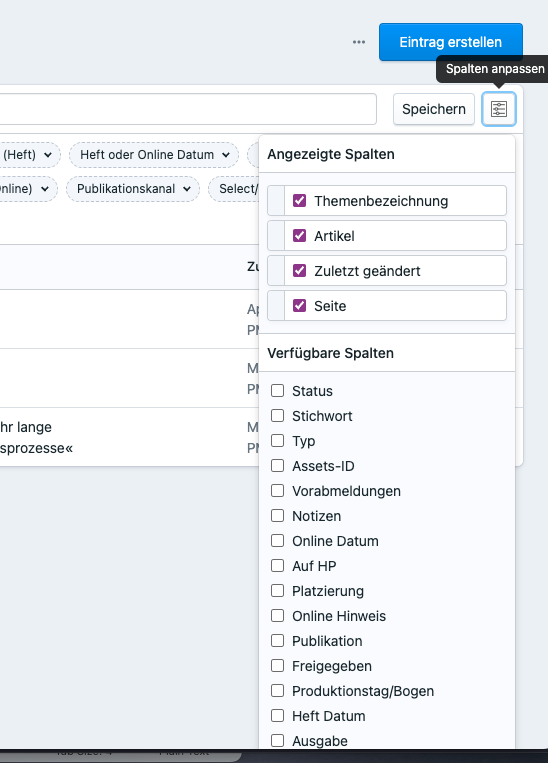
Task: Open the (Heft) filter dropdown
Action: [x=29, y=155]
